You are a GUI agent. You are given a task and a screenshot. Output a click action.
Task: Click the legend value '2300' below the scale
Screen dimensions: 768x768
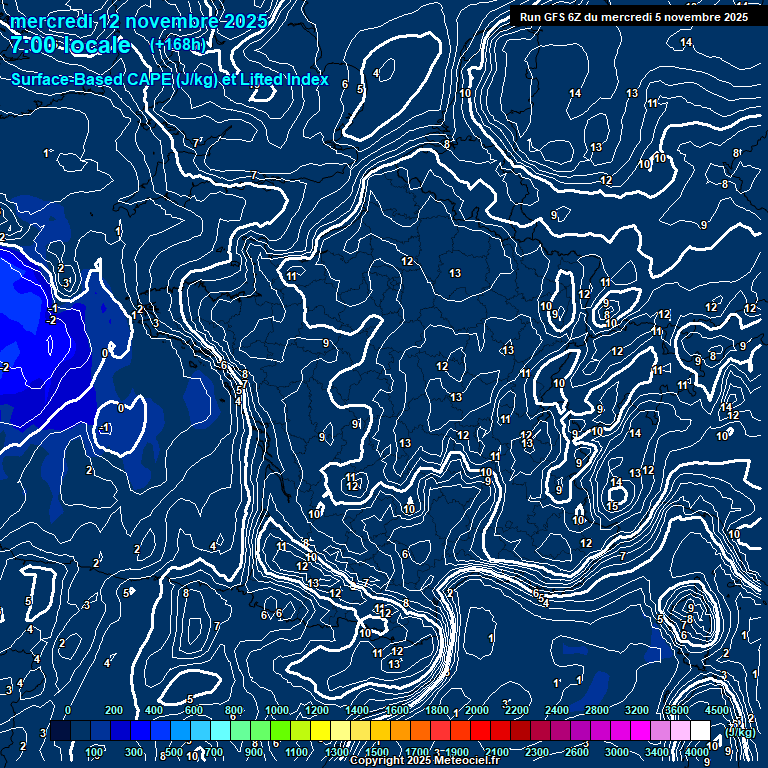pos(537,752)
